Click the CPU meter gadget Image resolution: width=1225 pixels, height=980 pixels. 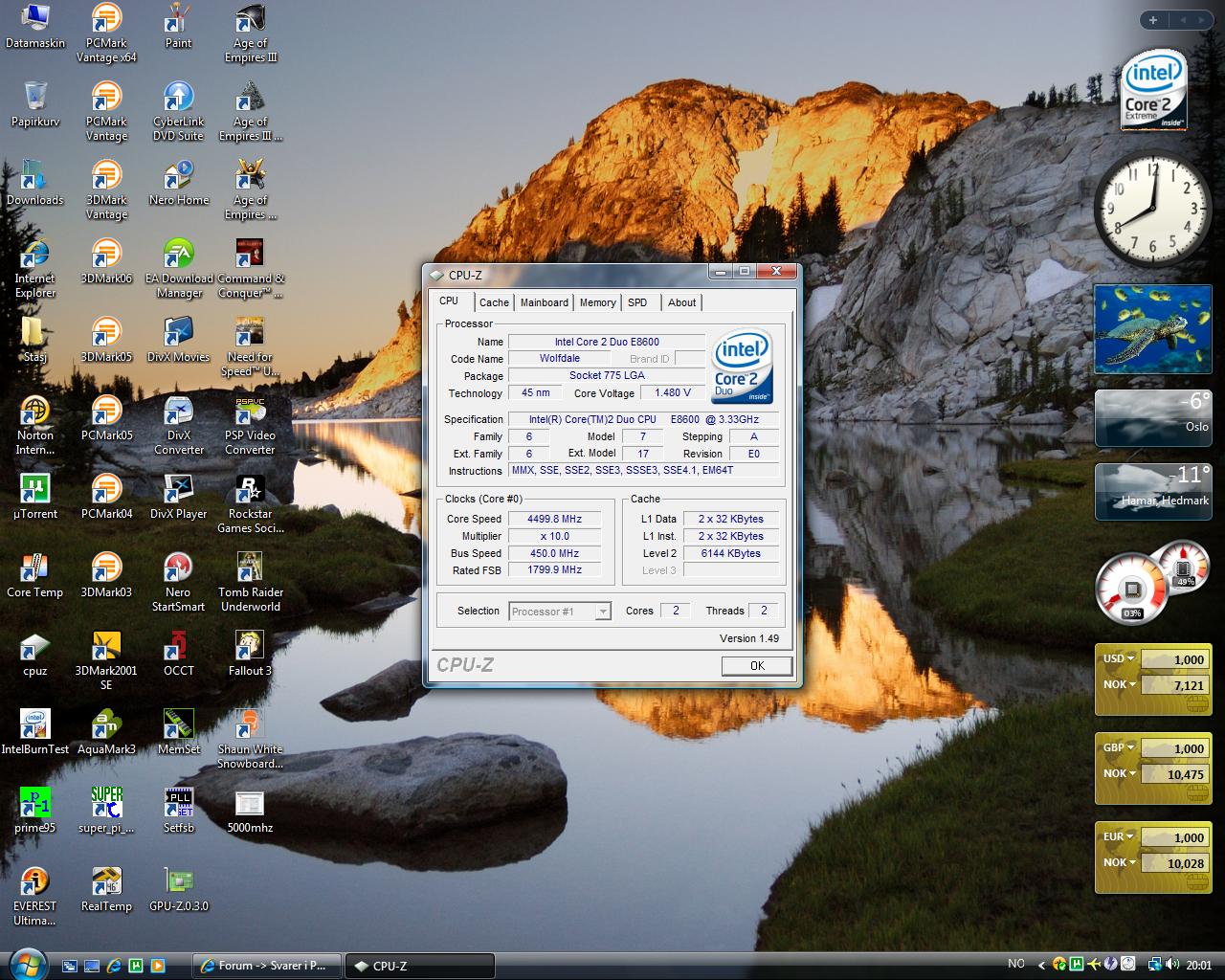click(1152, 581)
